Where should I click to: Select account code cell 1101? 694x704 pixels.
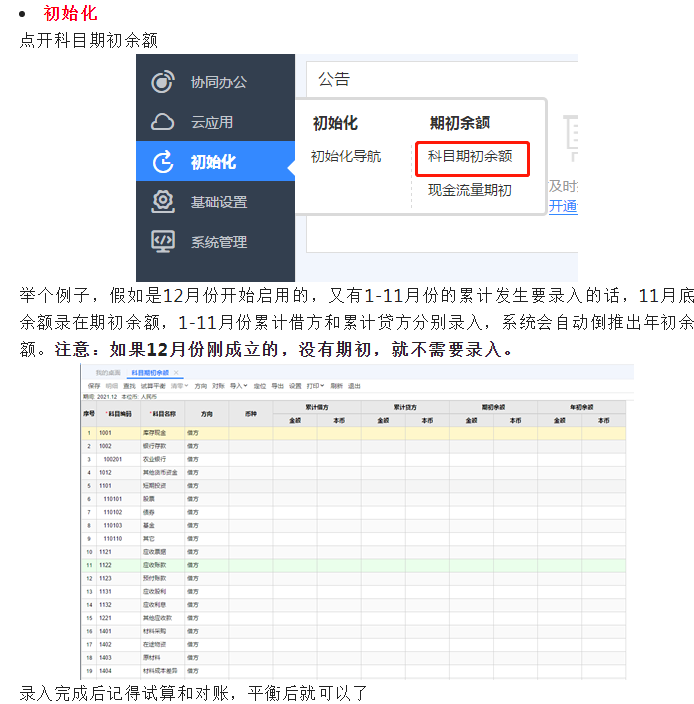coord(119,486)
